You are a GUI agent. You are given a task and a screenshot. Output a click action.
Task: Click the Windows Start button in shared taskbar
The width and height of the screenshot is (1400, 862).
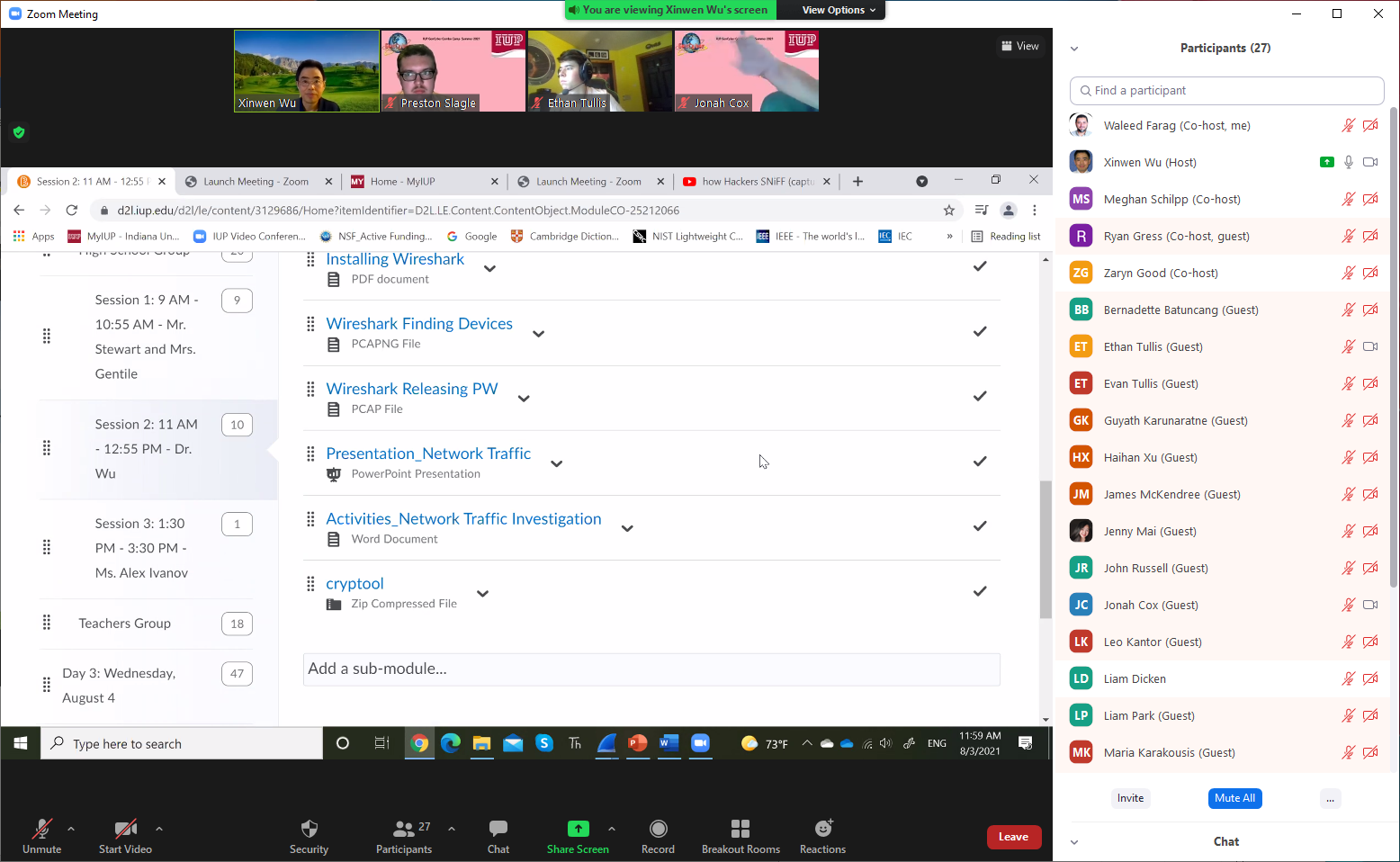tap(21, 743)
